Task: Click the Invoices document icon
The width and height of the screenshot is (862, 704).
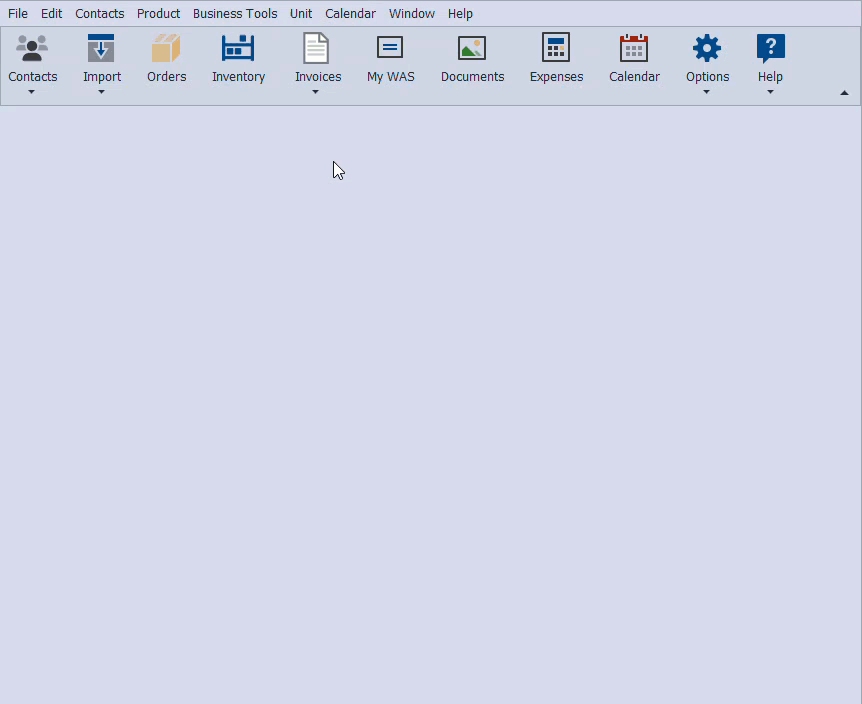Action: click(316, 48)
